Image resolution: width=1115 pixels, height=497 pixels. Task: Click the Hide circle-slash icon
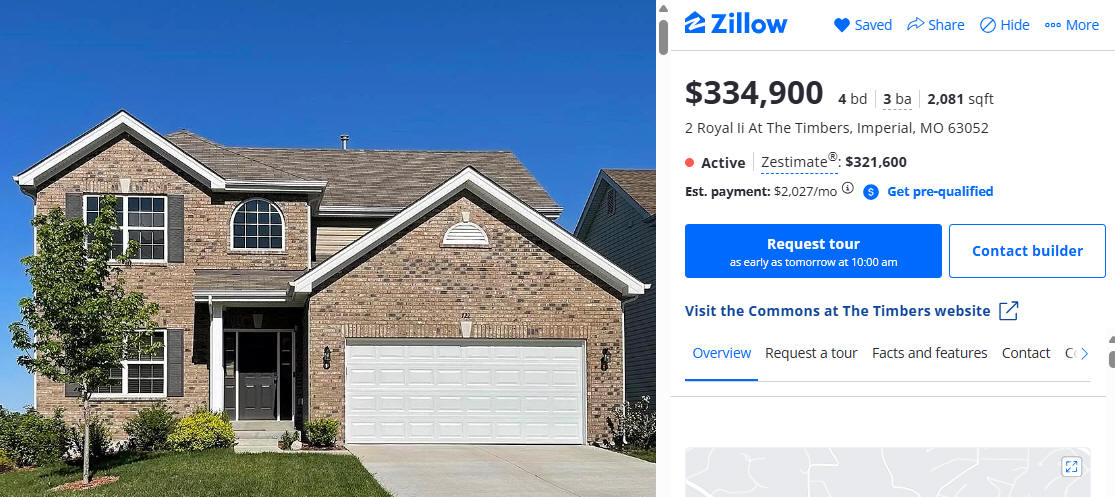tap(988, 25)
